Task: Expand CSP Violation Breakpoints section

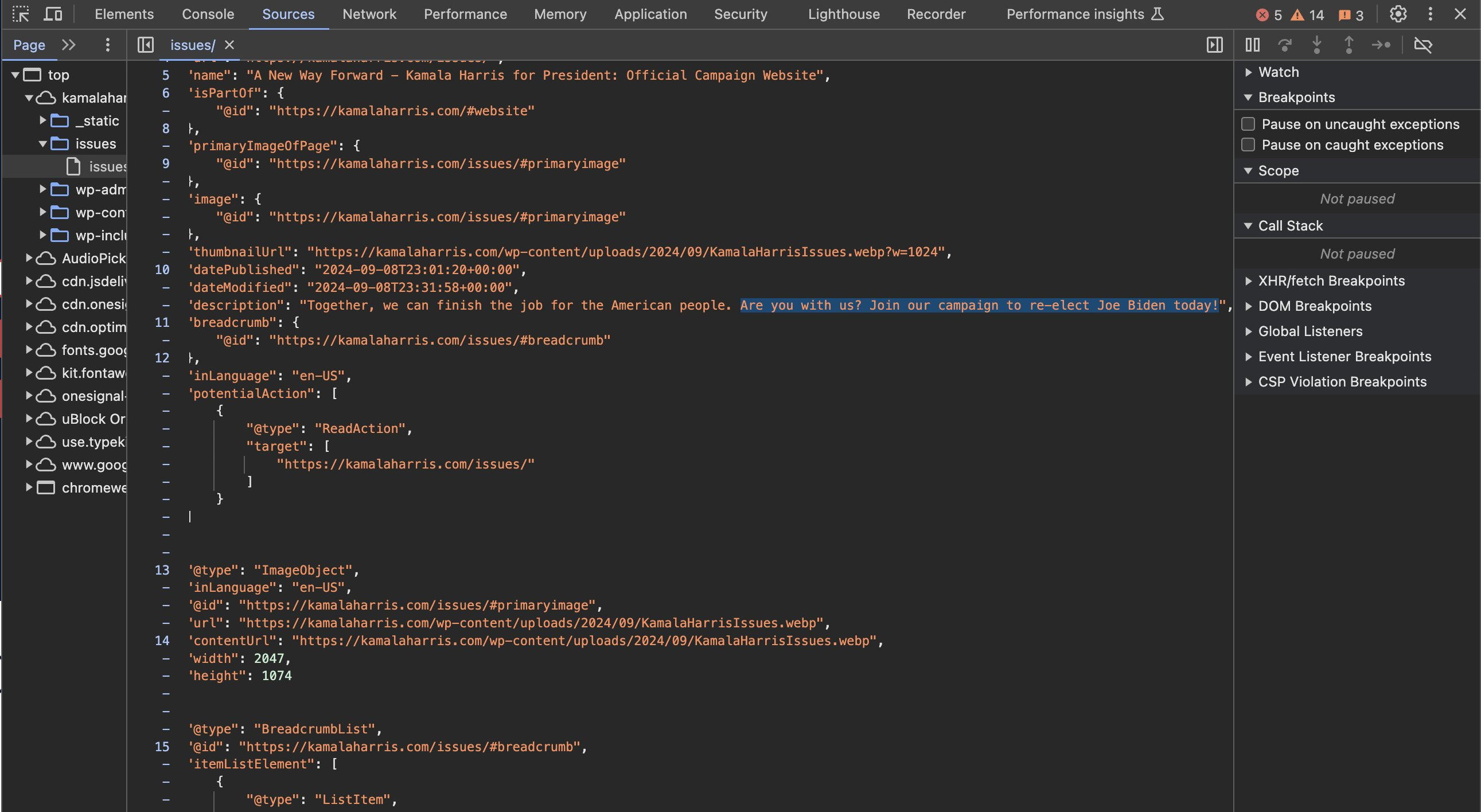Action: pyautogui.click(x=1248, y=382)
